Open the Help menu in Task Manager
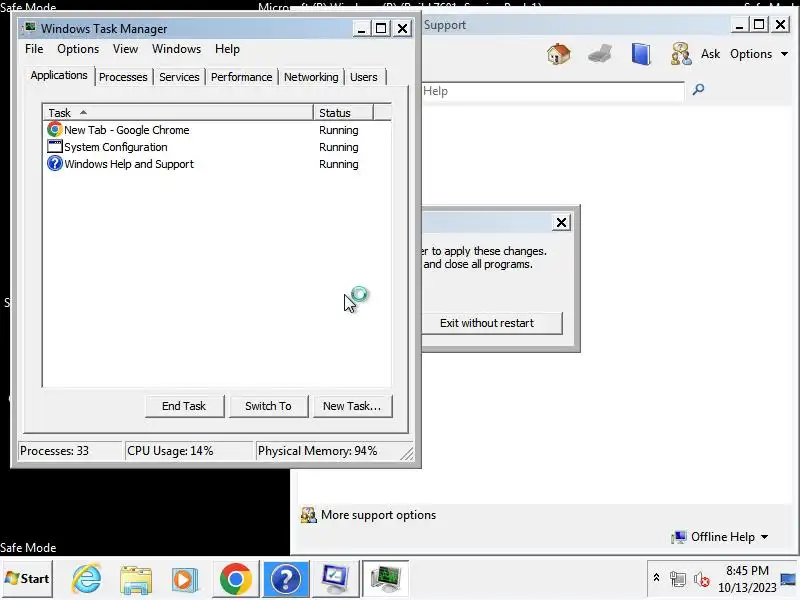Image resolution: width=800 pixels, height=600 pixels. 227,49
